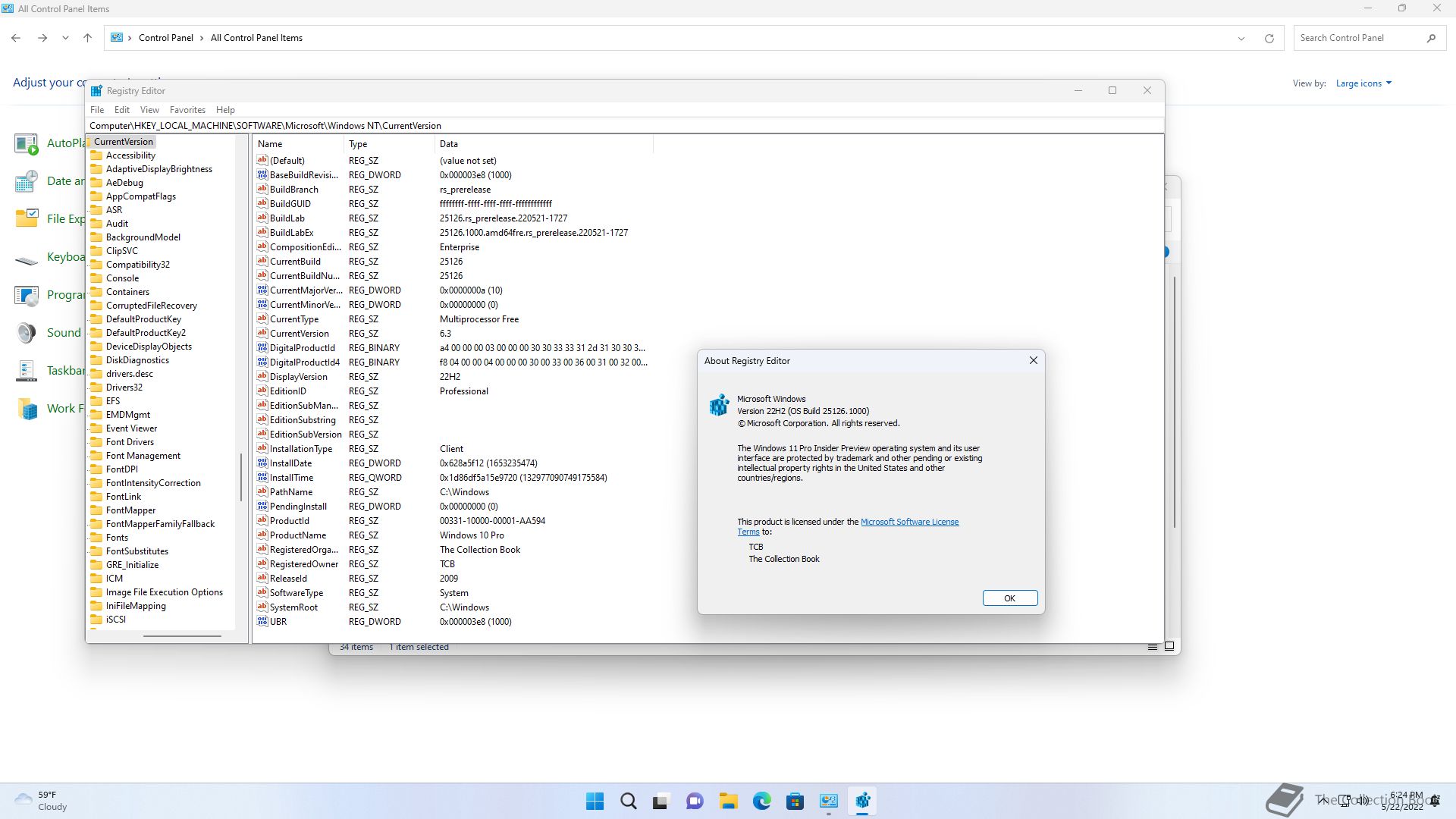Launch Microsoft Edge from the taskbar
The image size is (1456, 819).
761,801
